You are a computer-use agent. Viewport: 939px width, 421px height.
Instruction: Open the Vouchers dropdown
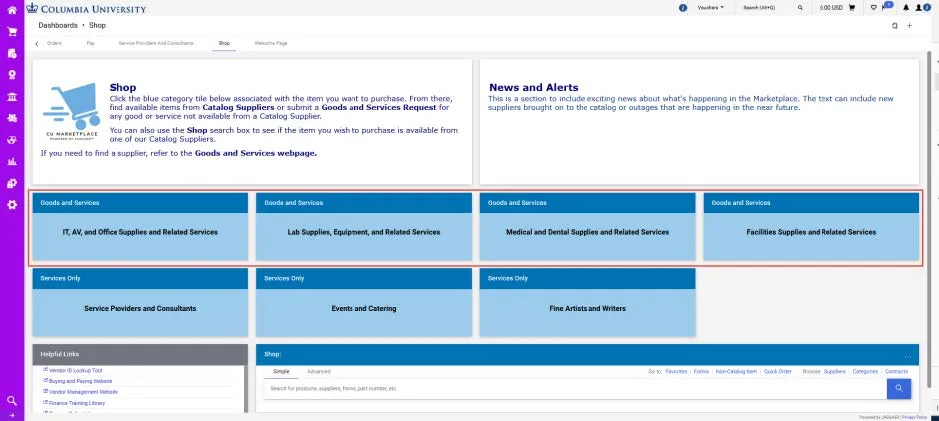point(711,8)
